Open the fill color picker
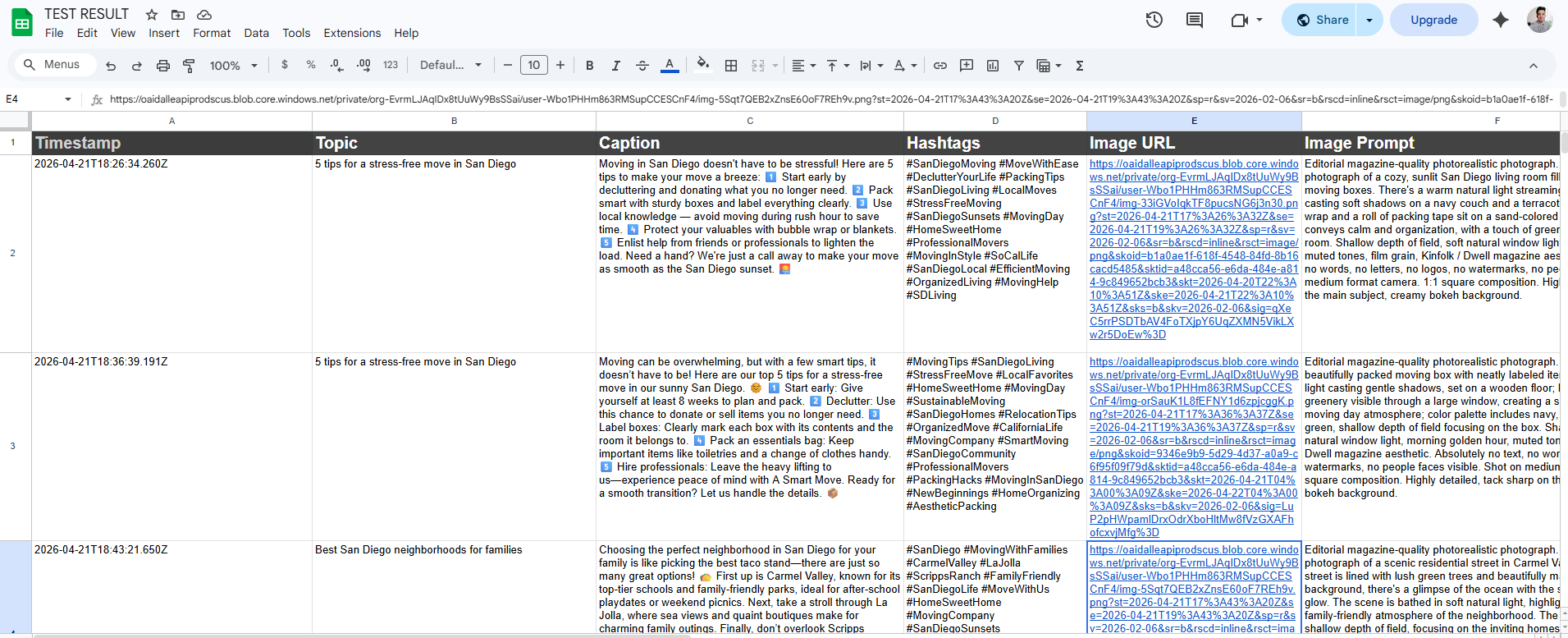 (x=703, y=65)
